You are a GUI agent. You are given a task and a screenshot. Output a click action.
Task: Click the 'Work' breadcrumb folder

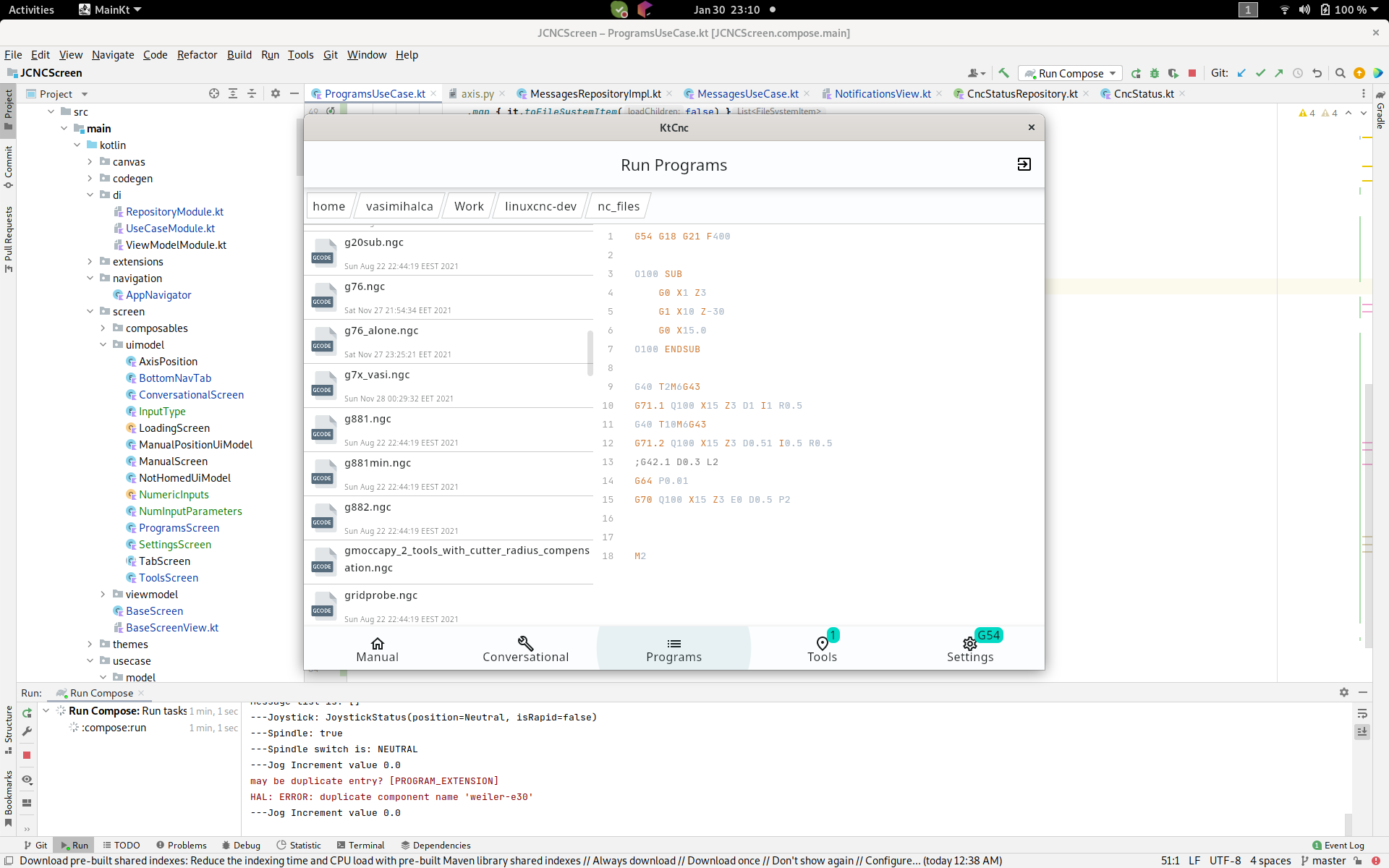tap(469, 206)
